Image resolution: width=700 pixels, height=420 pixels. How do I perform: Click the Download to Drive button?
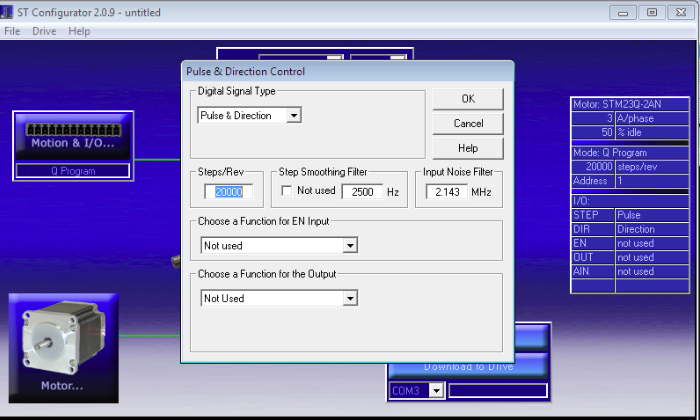468,366
